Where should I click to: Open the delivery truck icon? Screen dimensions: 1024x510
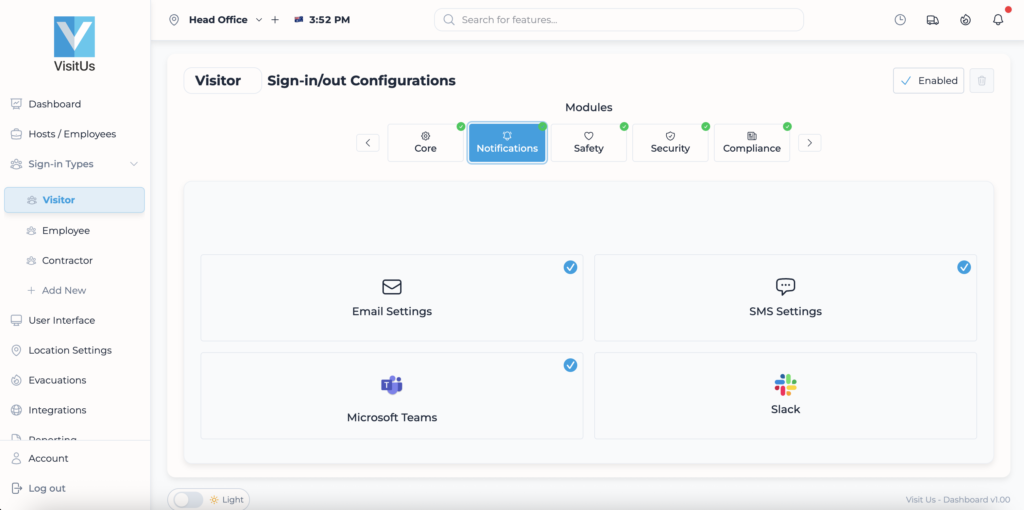[932, 20]
